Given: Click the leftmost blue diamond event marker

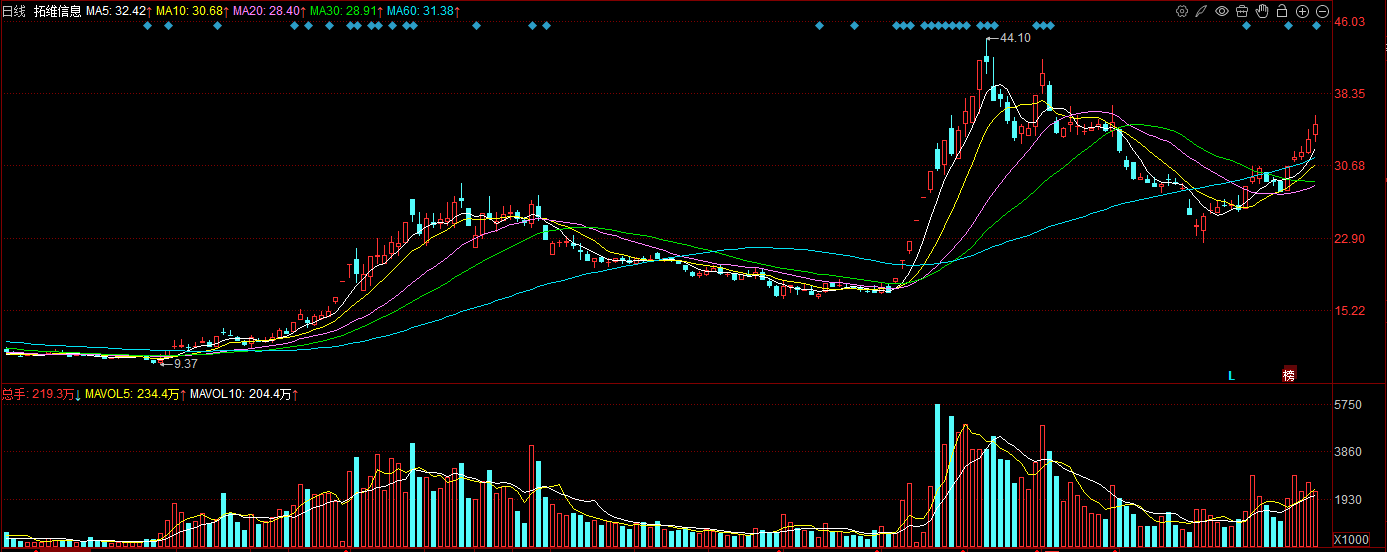Looking at the screenshot, I should [x=148, y=25].
